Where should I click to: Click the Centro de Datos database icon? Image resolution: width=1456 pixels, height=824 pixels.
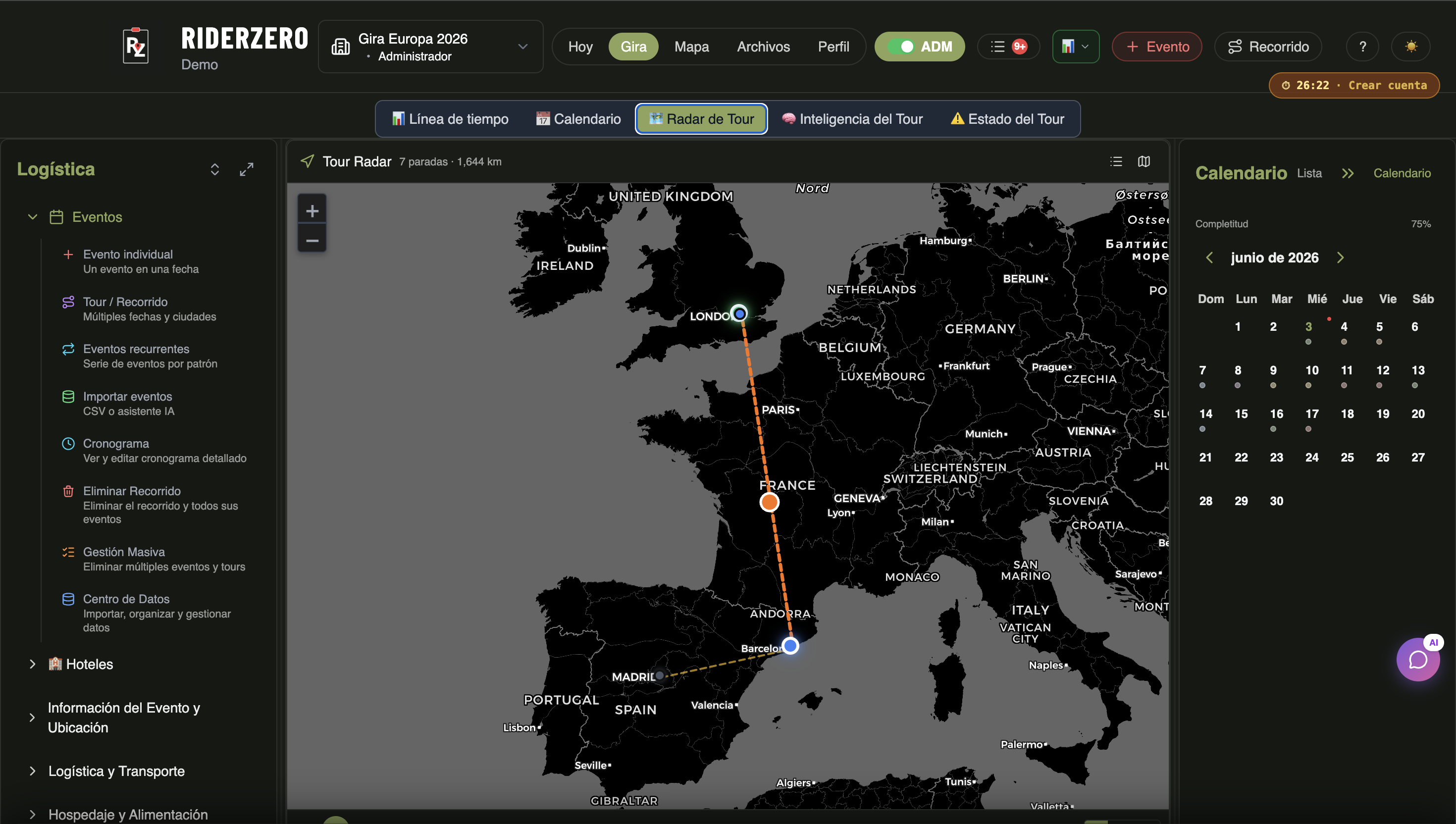(68, 599)
